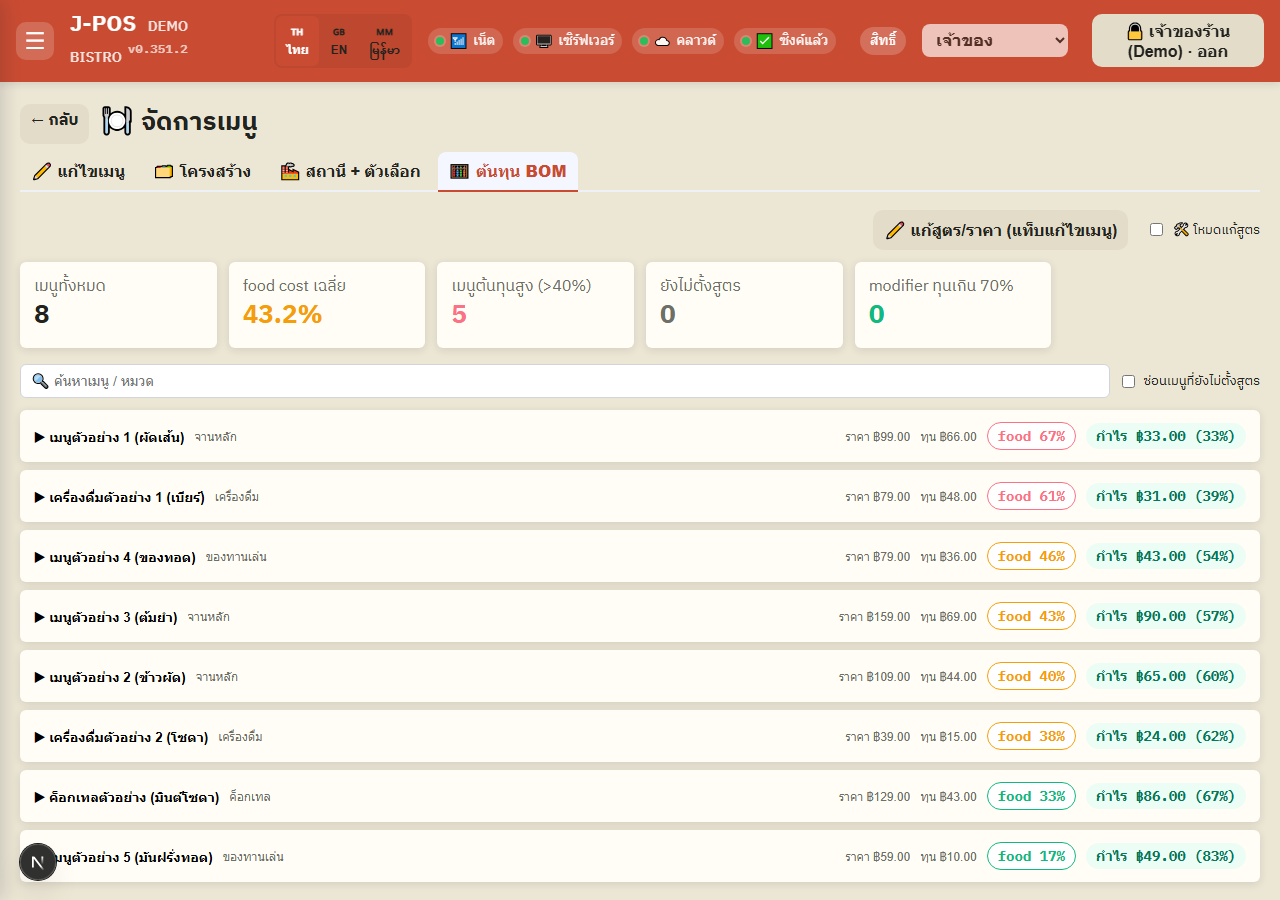Image resolution: width=1280 pixels, height=900 pixels.
Task: Expand the เมนูตัวอย่าง 1 (ผัดเส้น) row
Action: coord(640,436)
